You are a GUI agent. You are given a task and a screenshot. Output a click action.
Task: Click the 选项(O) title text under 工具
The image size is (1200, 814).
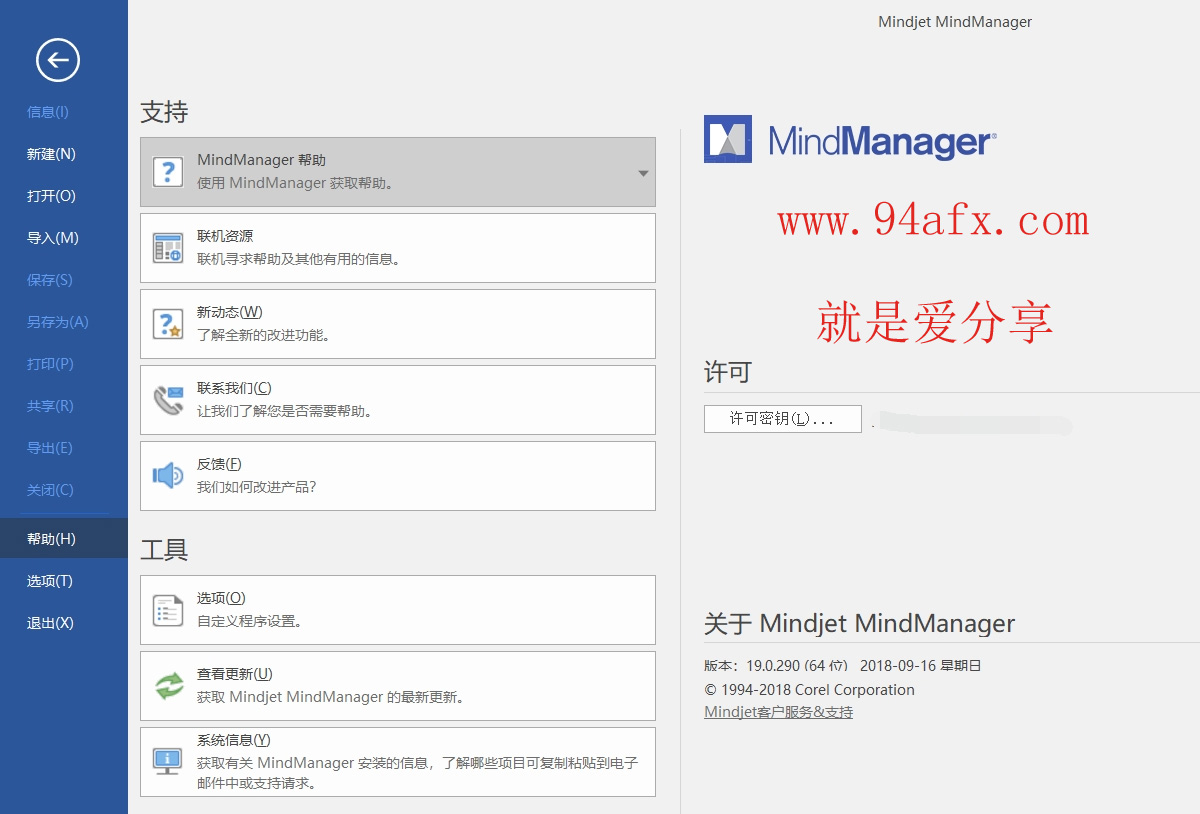point(221,598)
